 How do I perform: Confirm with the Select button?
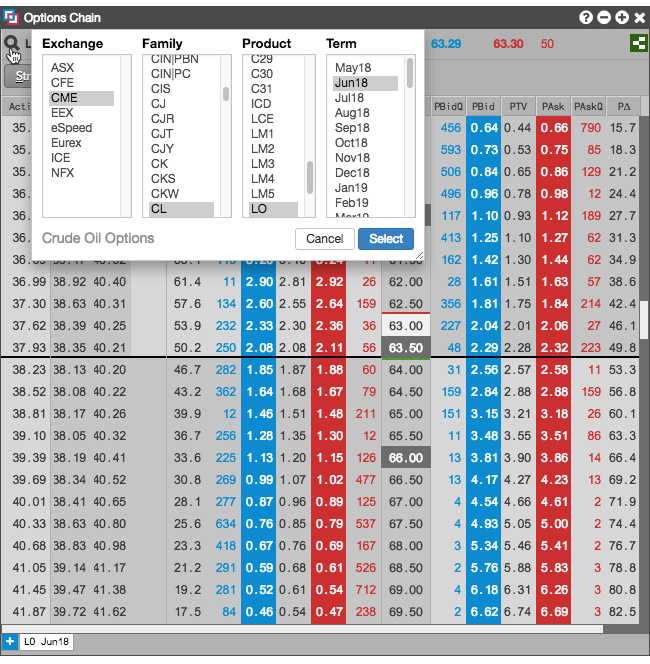(386, 239)
